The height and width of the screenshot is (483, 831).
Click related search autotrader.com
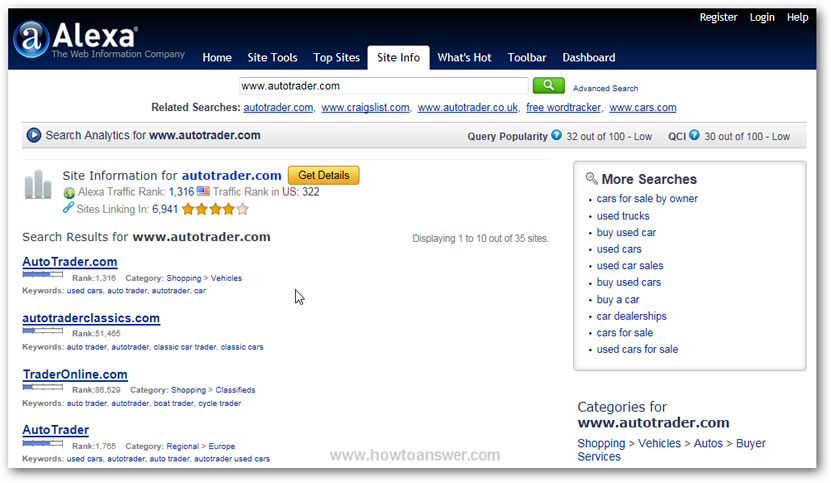(x=278, y=107)
